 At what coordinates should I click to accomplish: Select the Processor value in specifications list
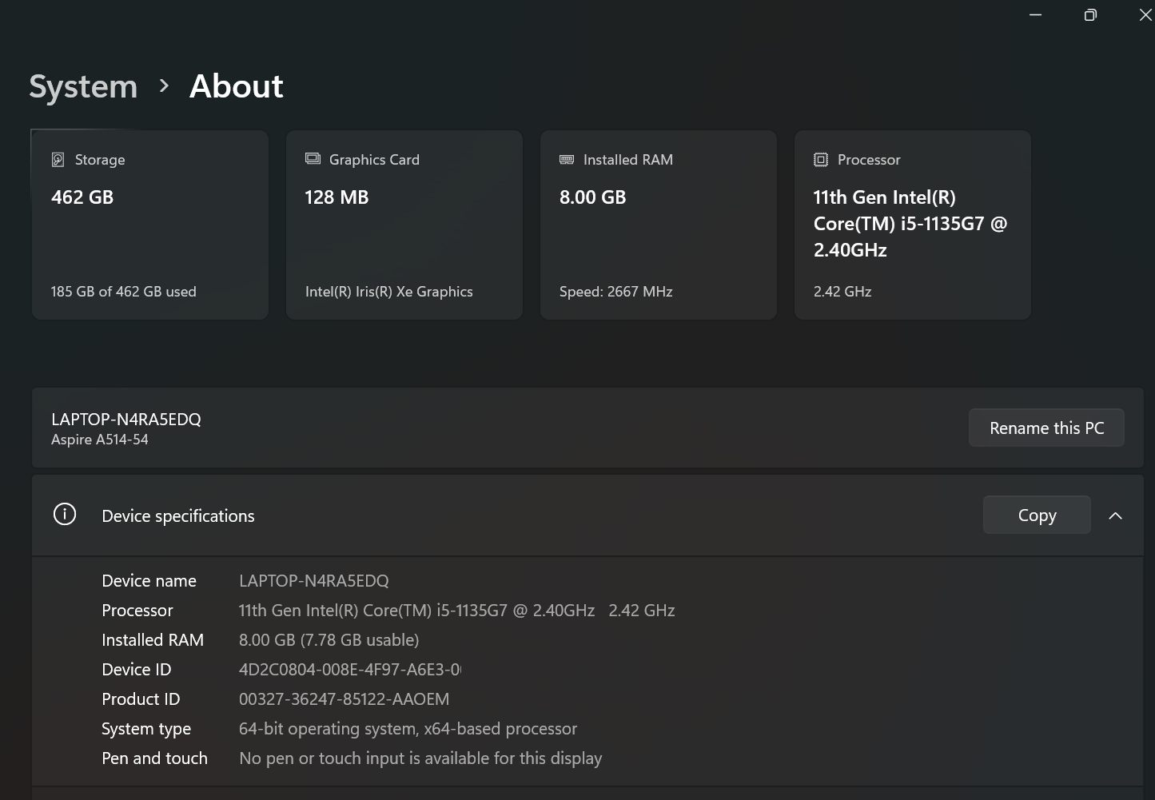point(457,610)
